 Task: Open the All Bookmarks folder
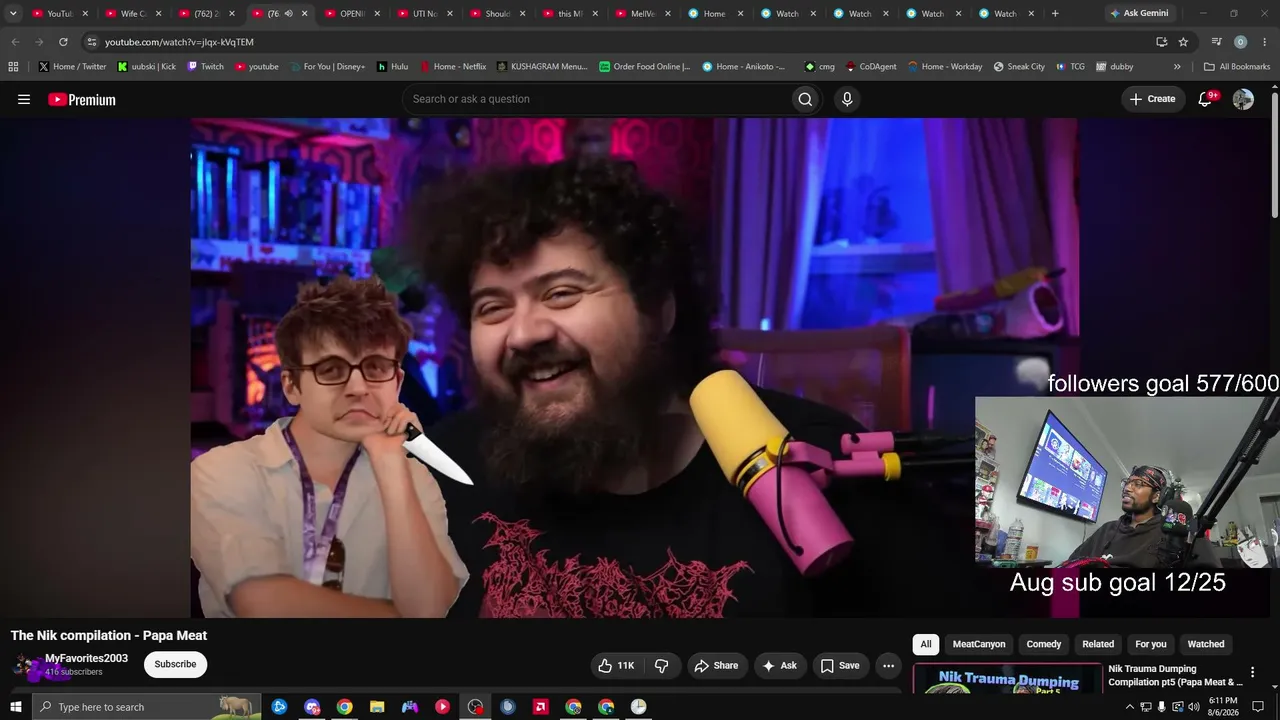(1236, 67)
